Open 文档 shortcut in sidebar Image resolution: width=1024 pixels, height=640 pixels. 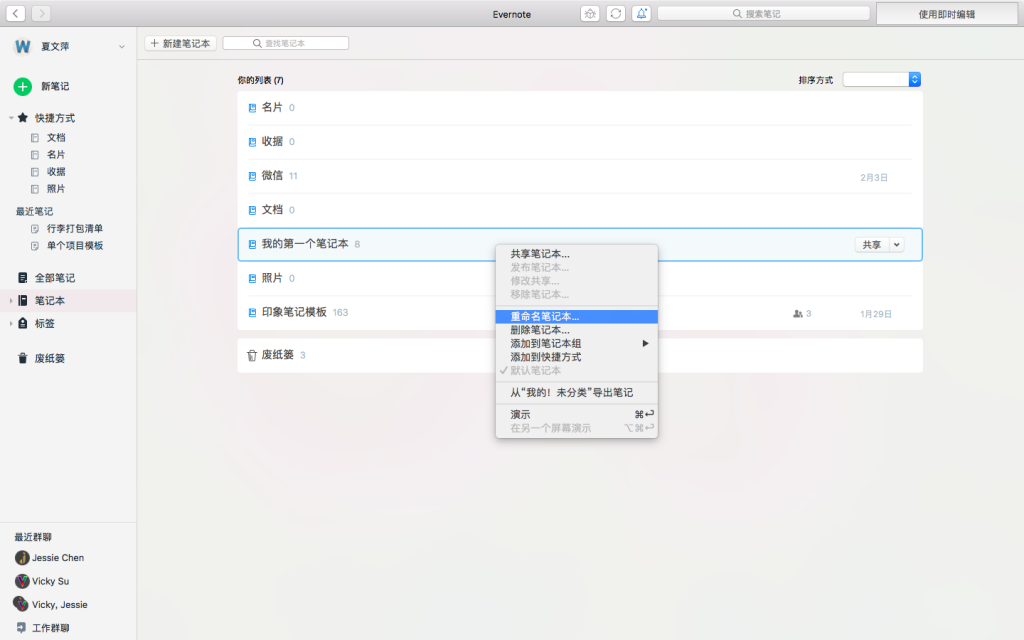56,138
